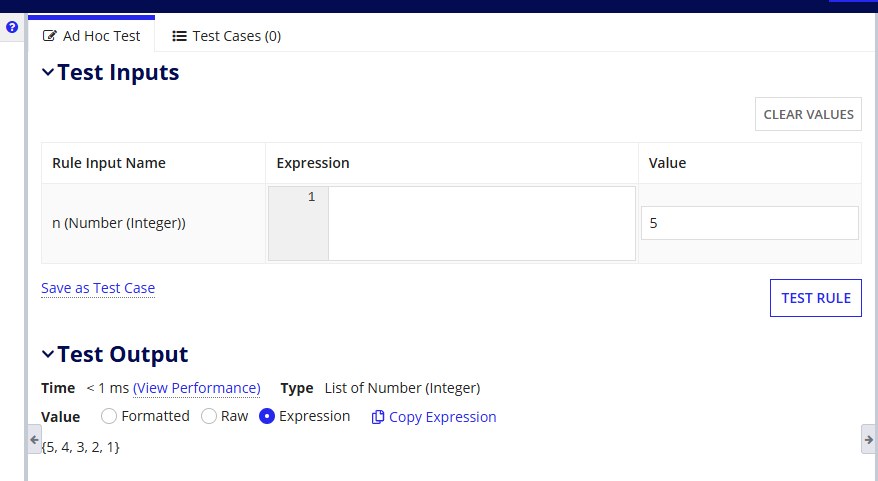This screenshot has width=878, height=481.
Task: Click the blue help question mark icon
Action: [x=12, y=27]
